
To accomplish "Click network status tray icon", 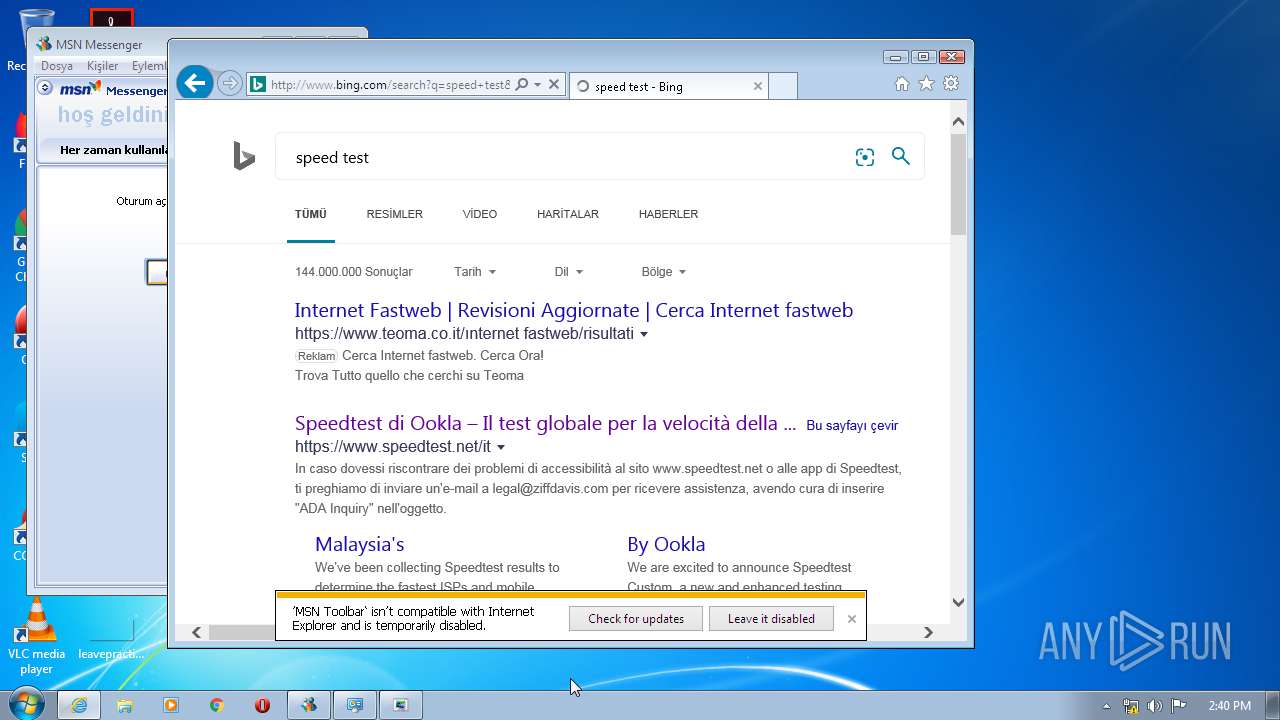I will 1131,706.
